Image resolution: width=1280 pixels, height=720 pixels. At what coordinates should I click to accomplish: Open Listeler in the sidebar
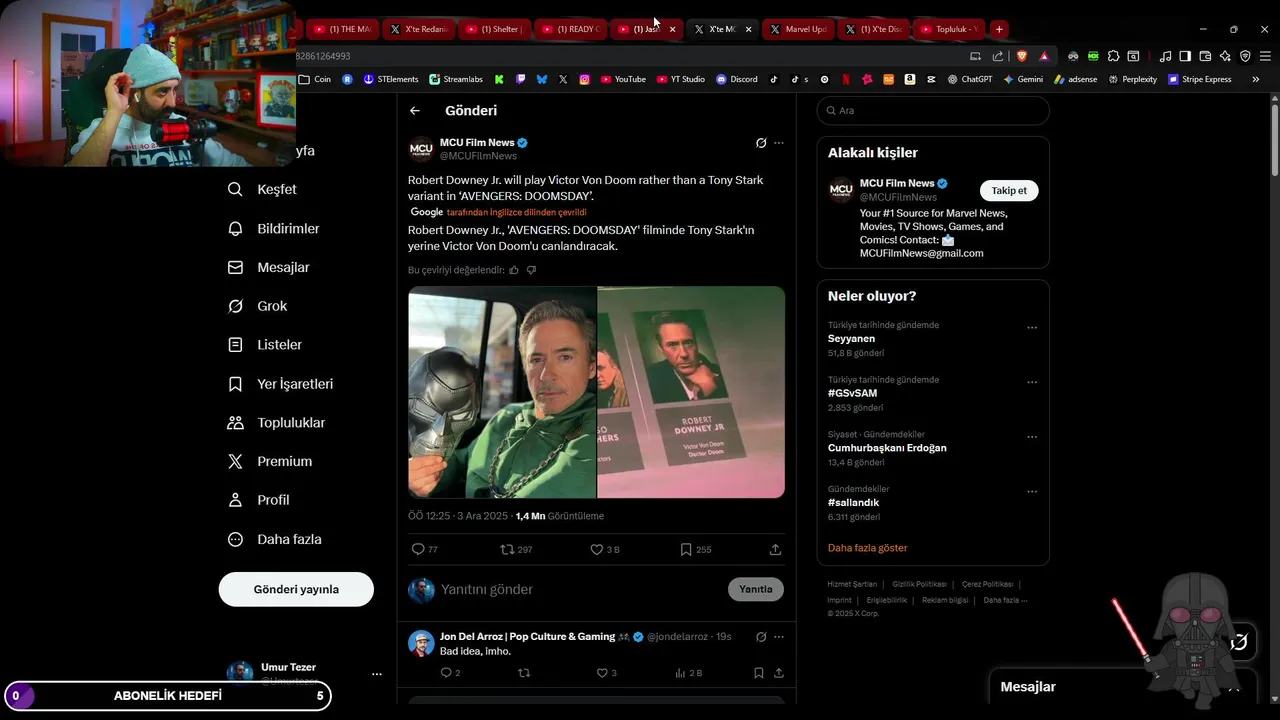[x=265, y=345]
